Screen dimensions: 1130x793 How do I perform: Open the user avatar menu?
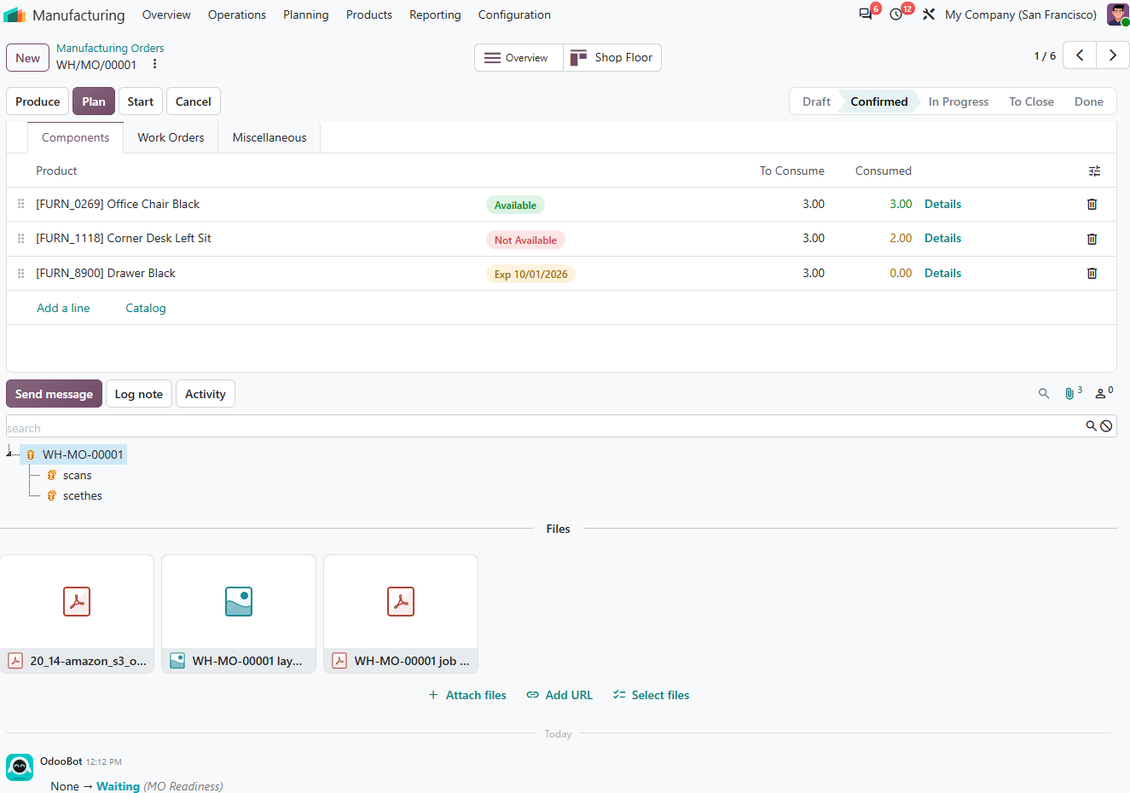click(1118, 14)
